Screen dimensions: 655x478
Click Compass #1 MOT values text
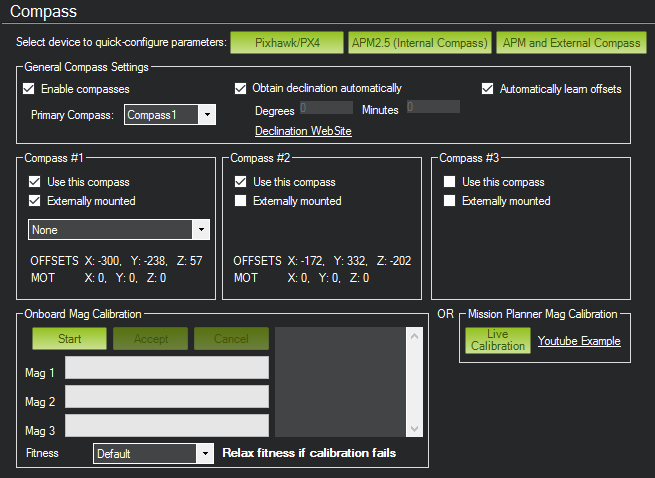point(99,278)
